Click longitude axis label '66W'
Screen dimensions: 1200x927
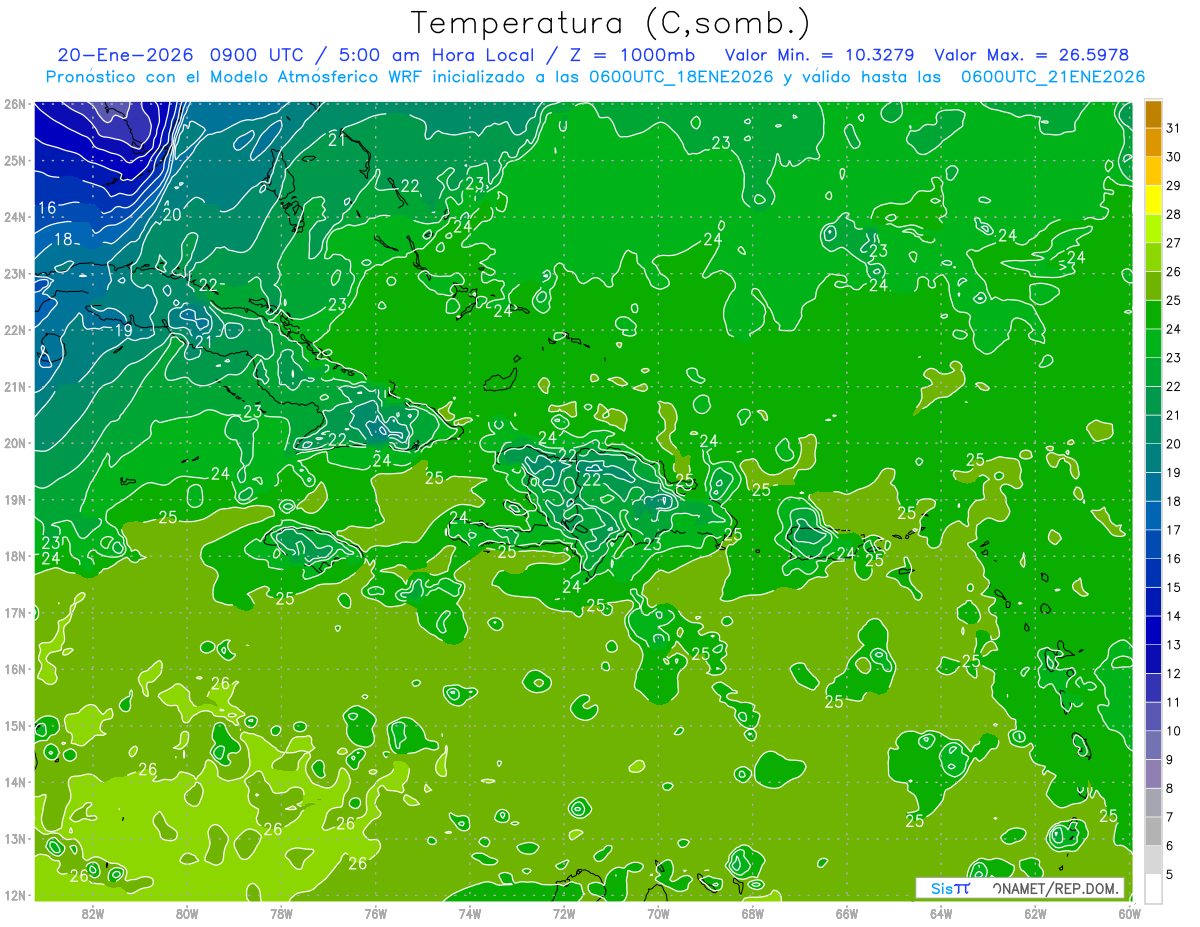click(847, 913)
